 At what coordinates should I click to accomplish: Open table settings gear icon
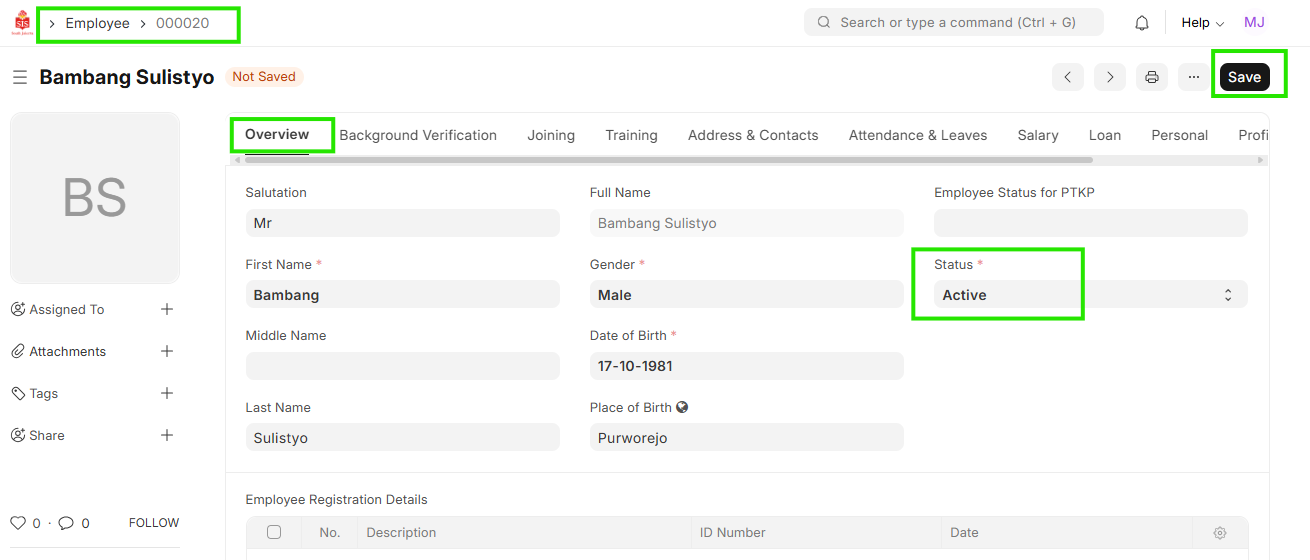point(1220,533)
